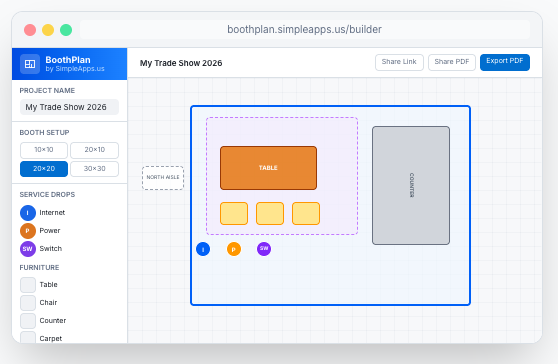The image size is (558, 364).
Task: Click the Power drop marker on the canvas
Action: (x=234, y=249)
